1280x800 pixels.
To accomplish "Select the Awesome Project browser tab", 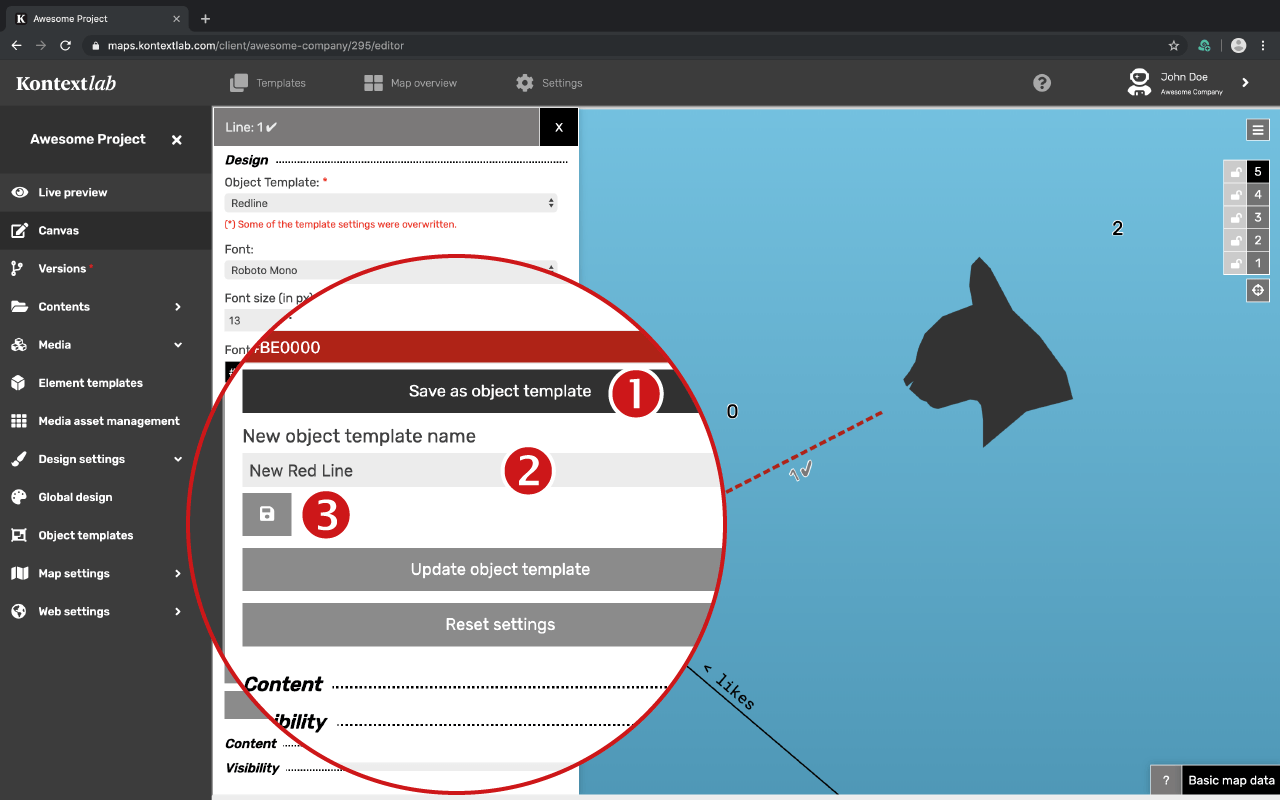I will [x=98, y=18].
